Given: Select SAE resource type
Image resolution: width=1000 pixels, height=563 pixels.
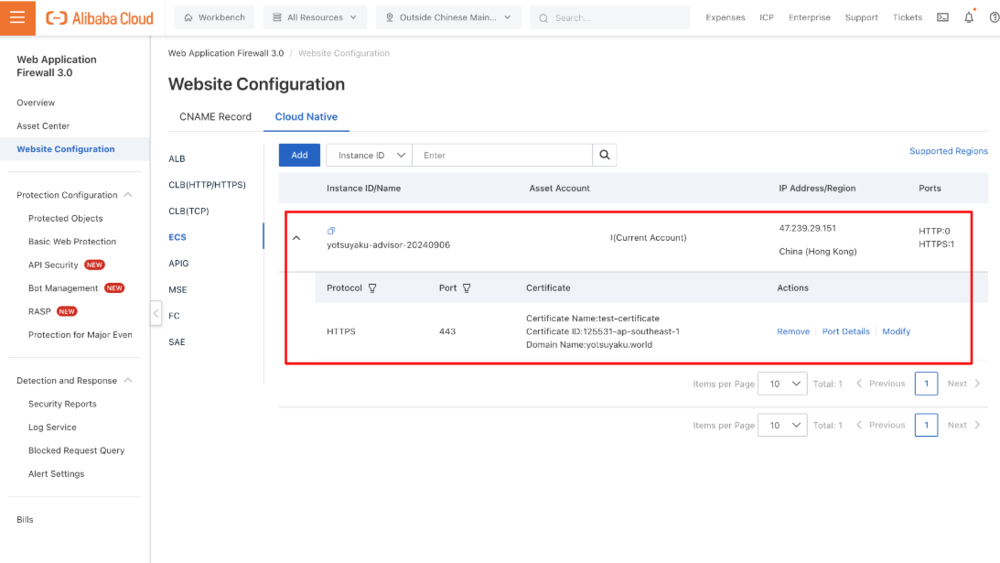Looking at the screenshot, I should 177,342.
